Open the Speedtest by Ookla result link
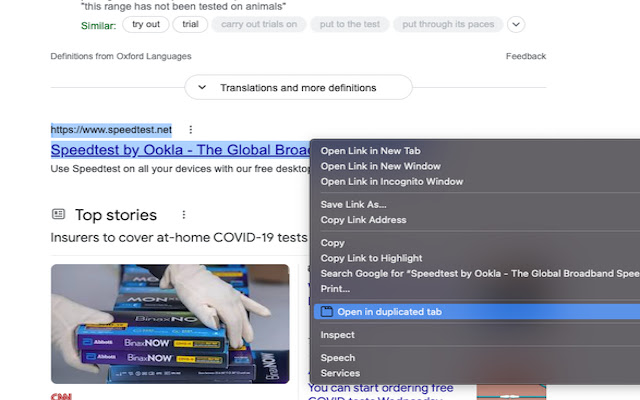This screenshot has width=640, height=400. coord(180,150)
